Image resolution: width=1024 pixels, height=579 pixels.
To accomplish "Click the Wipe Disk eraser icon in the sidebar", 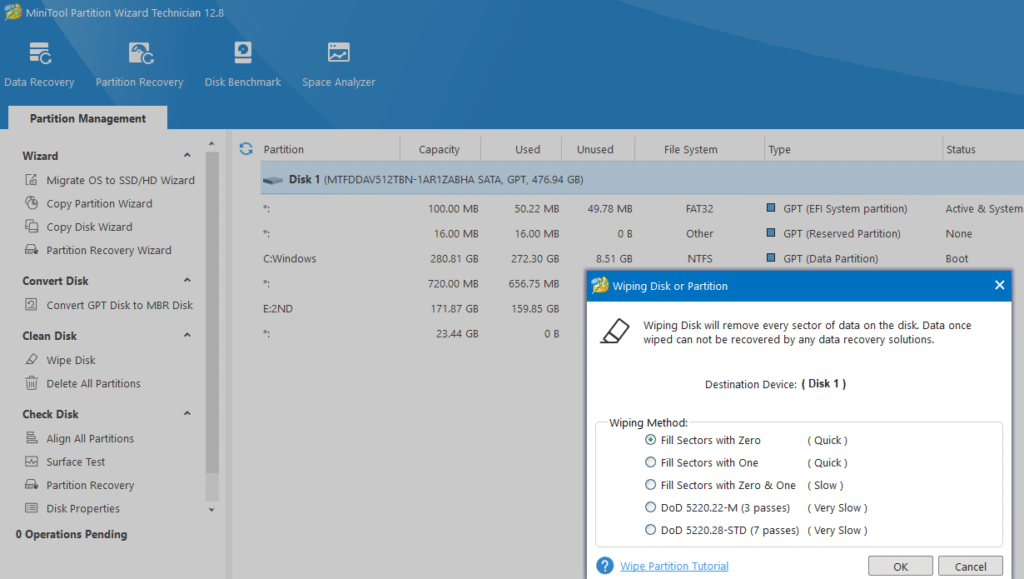I will click(x=31, y=360).
